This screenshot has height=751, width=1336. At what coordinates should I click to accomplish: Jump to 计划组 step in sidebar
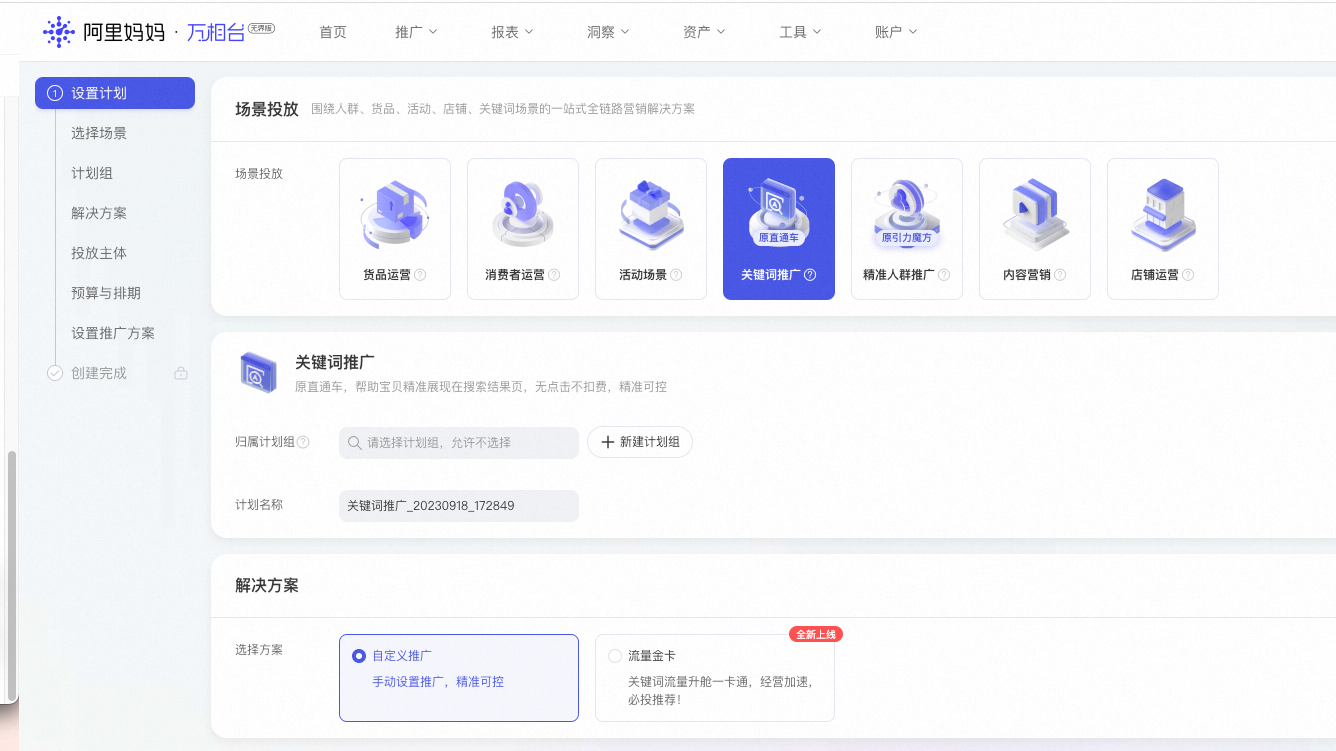pyautogui.click(x=92, y=173)
